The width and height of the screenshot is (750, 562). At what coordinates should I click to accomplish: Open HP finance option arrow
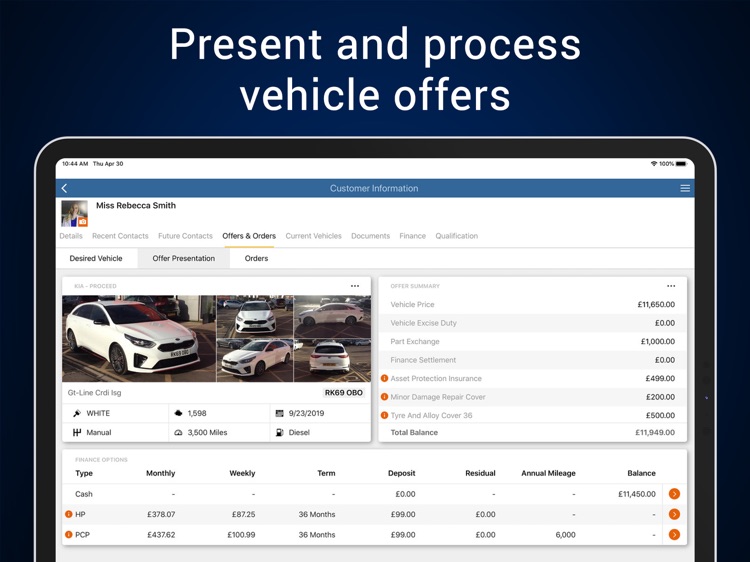point(674,514)
